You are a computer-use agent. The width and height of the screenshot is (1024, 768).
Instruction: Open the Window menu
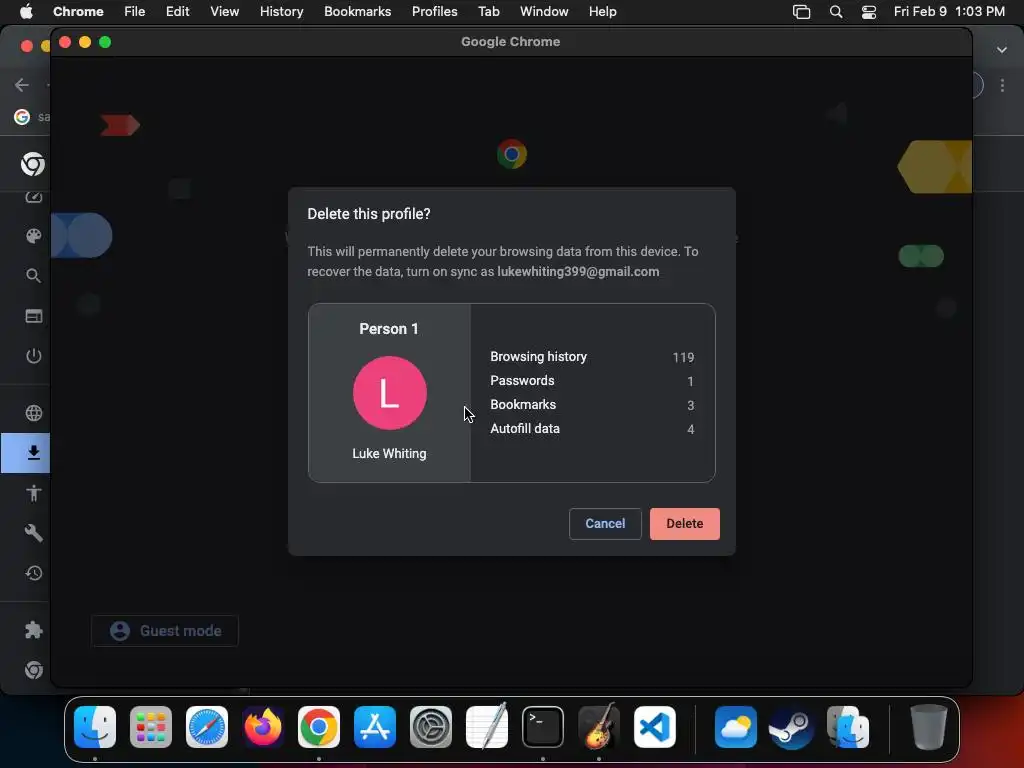point(544,12)
